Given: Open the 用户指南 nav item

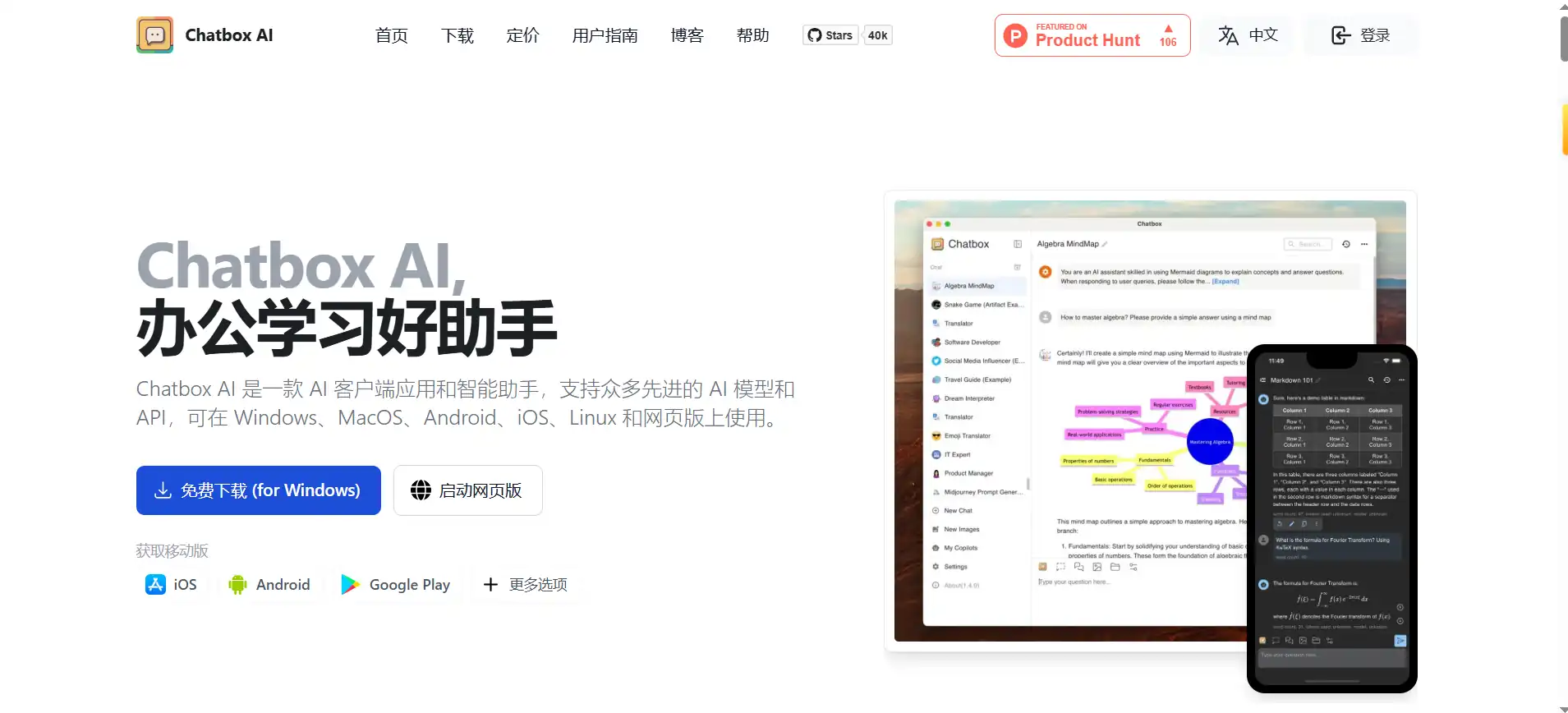Looking at the screenshot, I should click(x=605, y=35).
